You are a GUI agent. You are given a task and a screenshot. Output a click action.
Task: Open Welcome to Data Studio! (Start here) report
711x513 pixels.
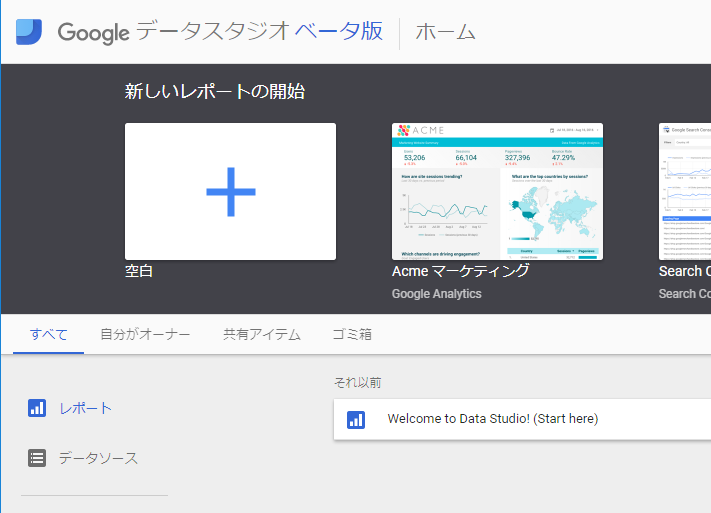pyautogui.click(x=522, y=420)
